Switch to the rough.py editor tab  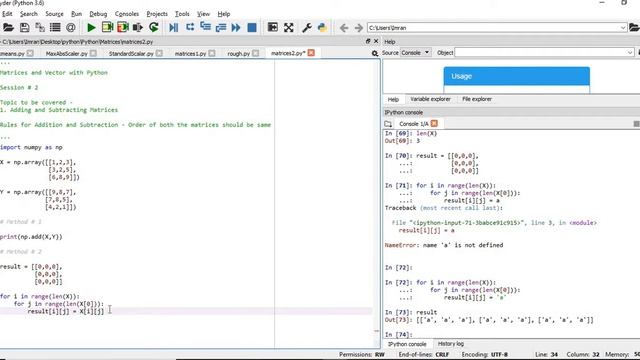(x=238, y=53)
